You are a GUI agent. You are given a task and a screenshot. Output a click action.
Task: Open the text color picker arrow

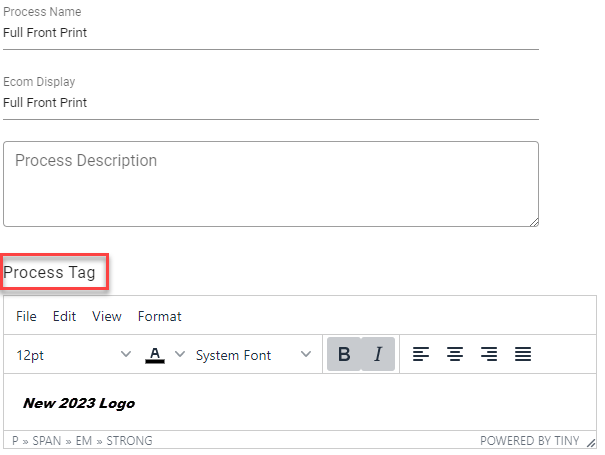tap(180, 354)
